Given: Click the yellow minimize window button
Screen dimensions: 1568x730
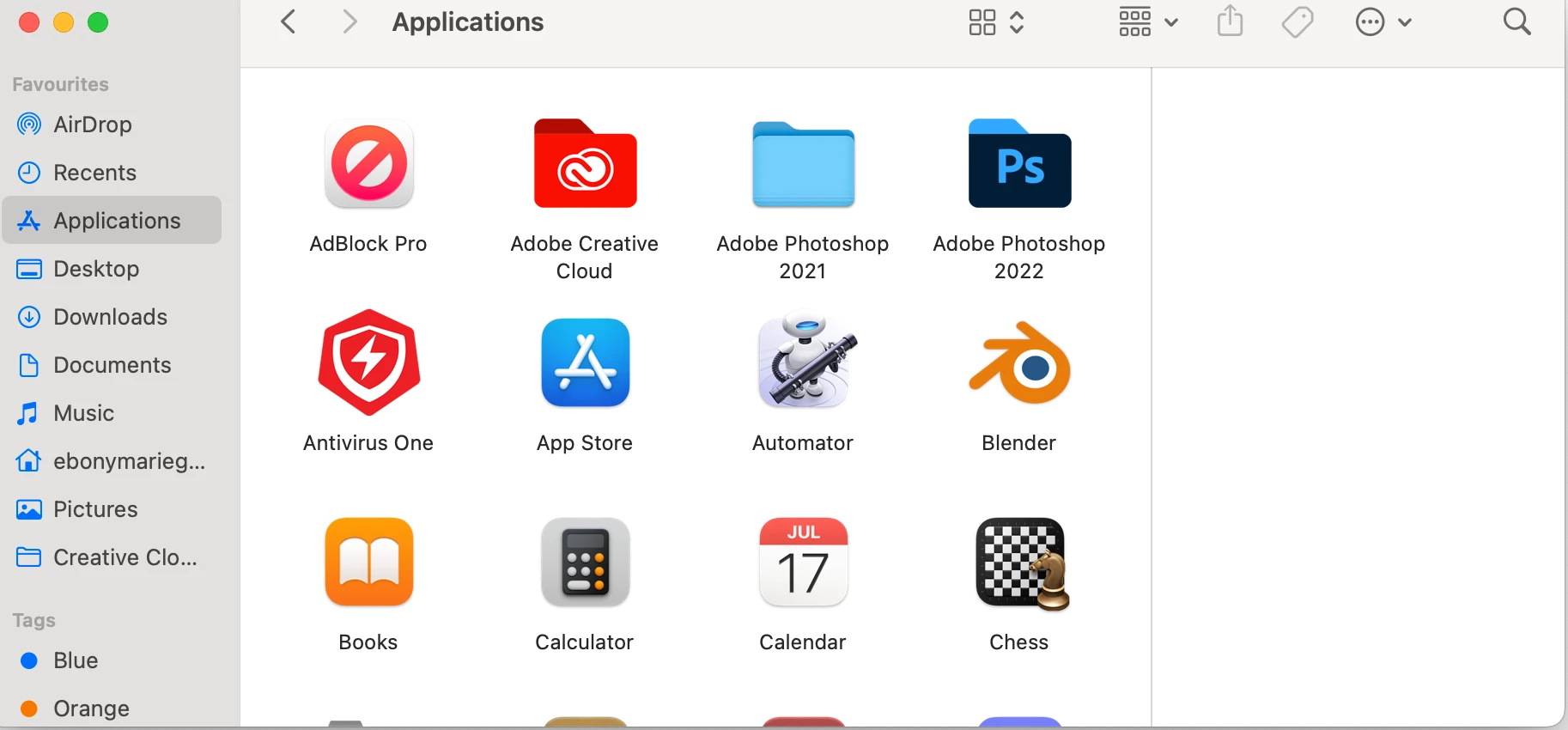Looking at the screenshot, I should [64, 22].
